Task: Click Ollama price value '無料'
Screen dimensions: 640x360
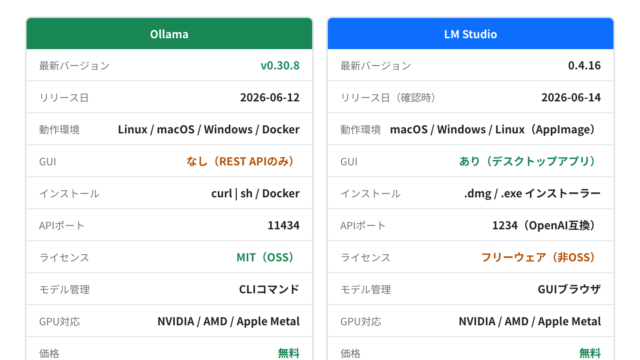Action: click(x=289, y=353)
